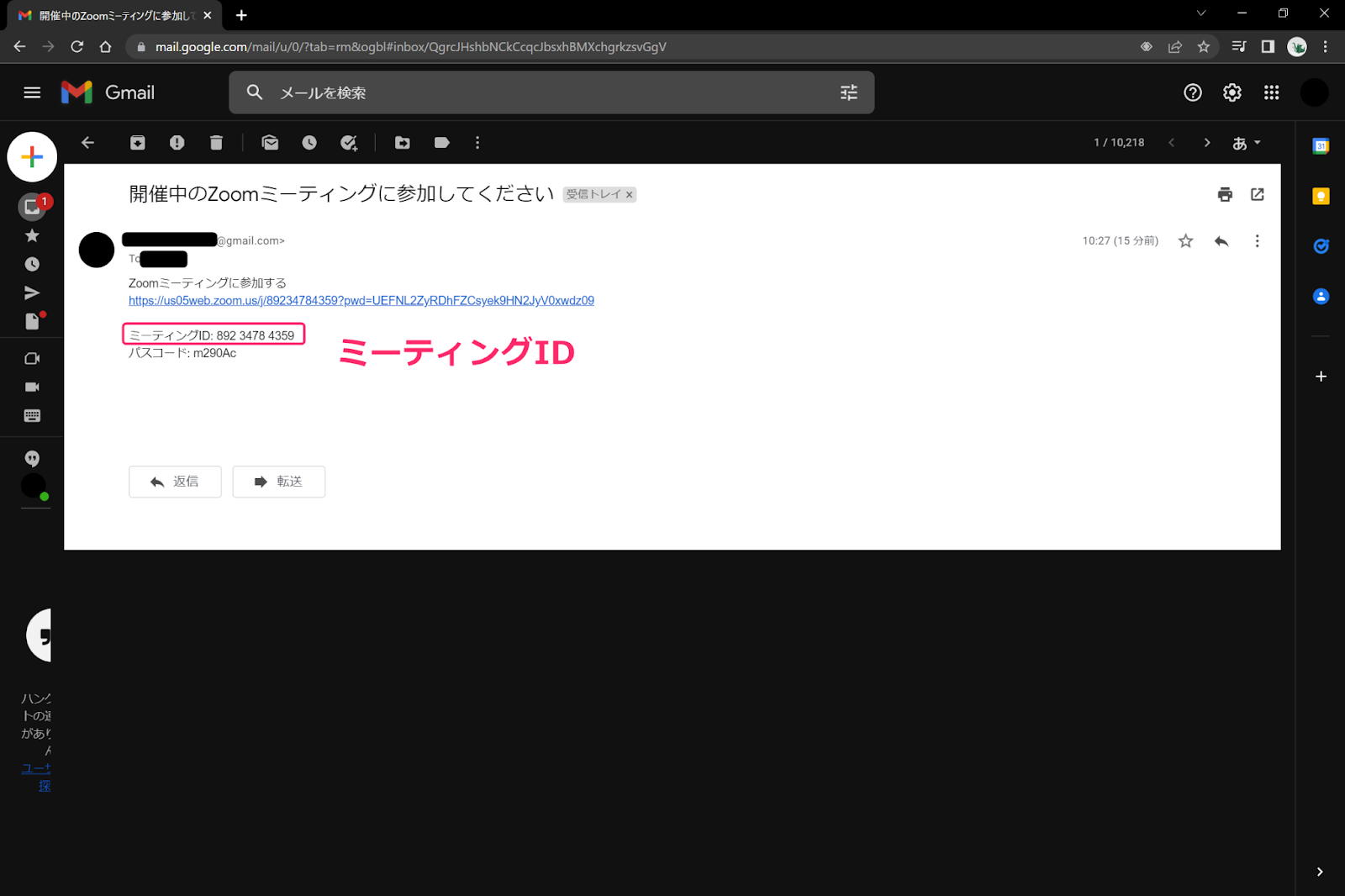Screen dimensions: 1345x896
Task: Open the tab search dropdown chevron
Action: [1201, 13]
